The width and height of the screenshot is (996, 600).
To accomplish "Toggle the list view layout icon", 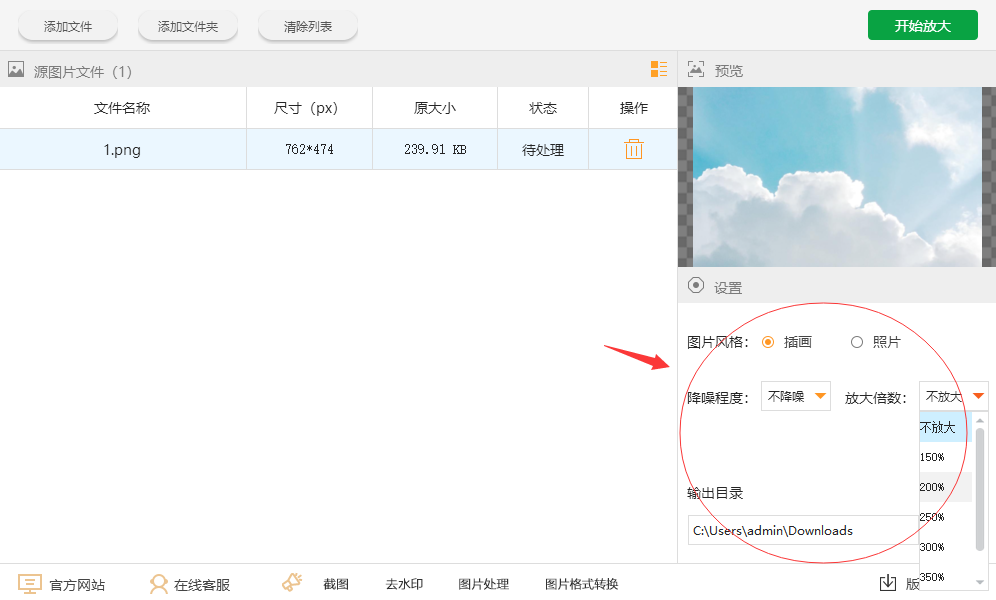I will point(659,69).
